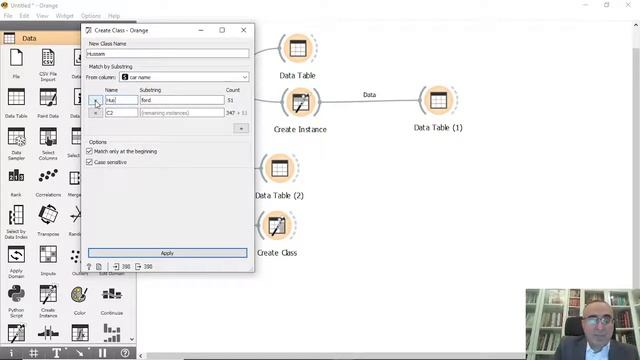640x360 pixels.
Task: Open the Help menu
Action: (114, 16)
